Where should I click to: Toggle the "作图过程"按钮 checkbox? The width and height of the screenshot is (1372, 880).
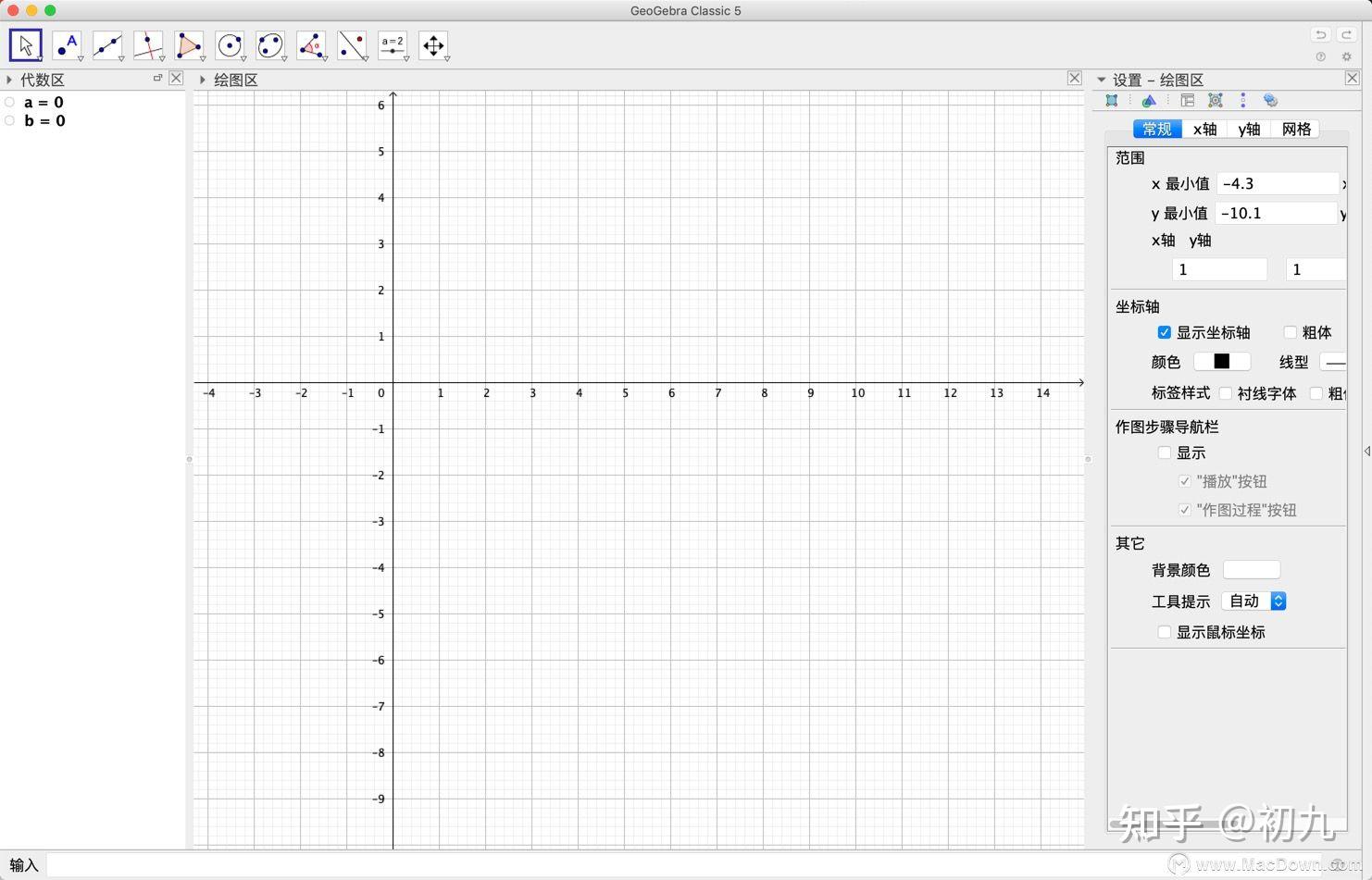(1185, 510)
